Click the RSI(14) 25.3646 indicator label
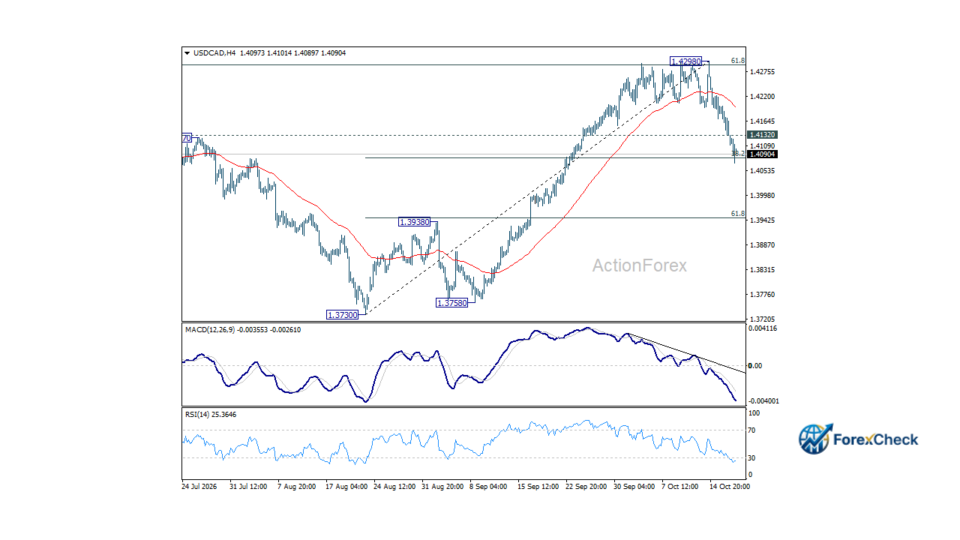The image size is (960, 540). click(211, 414)
